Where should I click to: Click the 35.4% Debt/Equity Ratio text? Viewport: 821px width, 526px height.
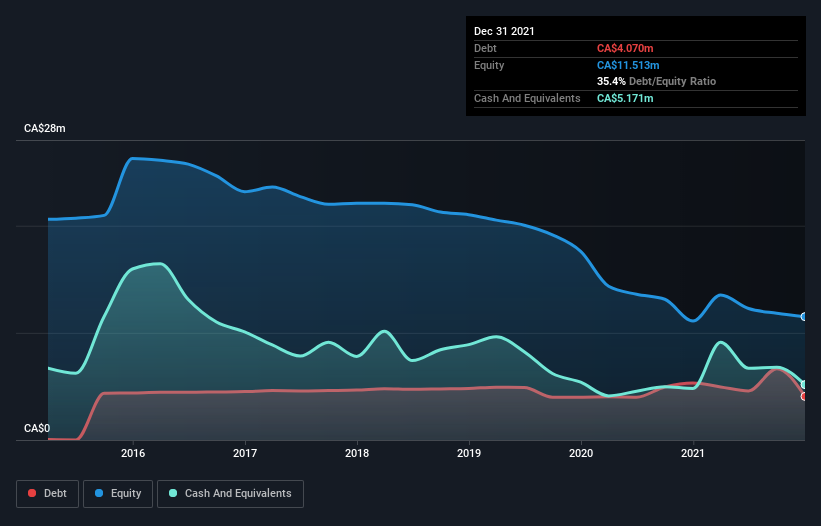click(657, 81)
